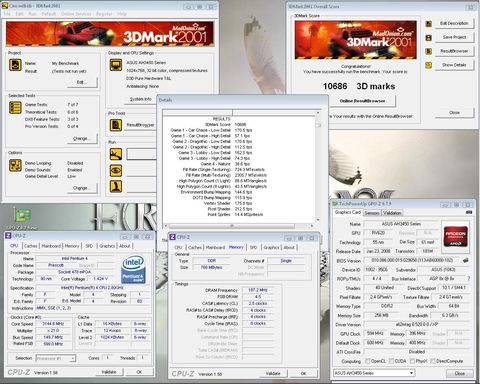Screen dimensions: 480x384
Task: Click the System Info button
Action: click(x=140, y=99)
